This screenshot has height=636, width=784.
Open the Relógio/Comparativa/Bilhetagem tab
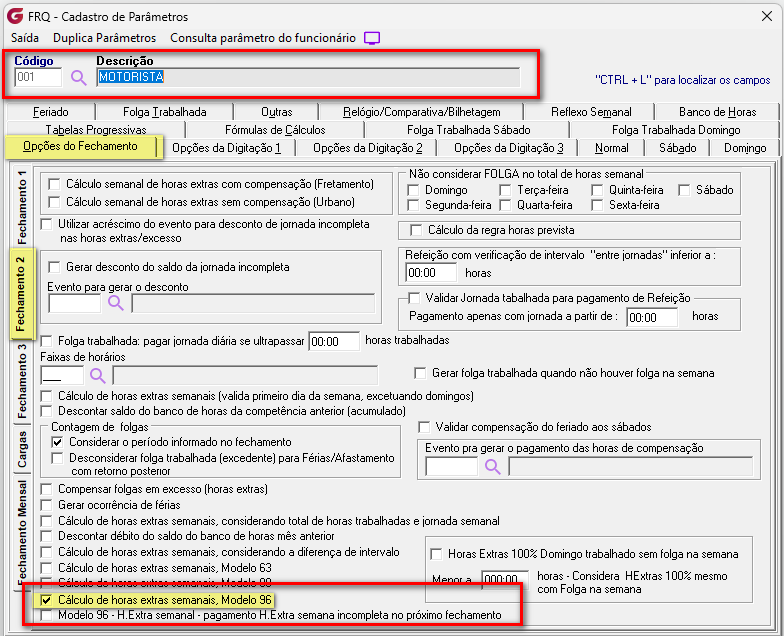coord(422,112)
